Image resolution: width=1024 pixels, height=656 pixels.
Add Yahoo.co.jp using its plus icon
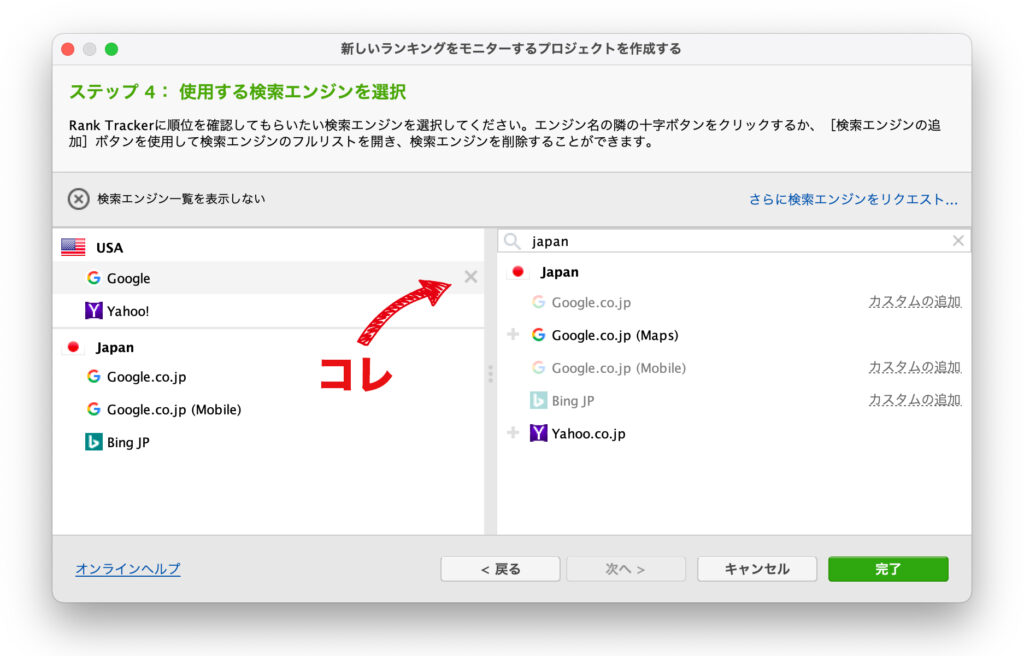click(x=513, y=433)
